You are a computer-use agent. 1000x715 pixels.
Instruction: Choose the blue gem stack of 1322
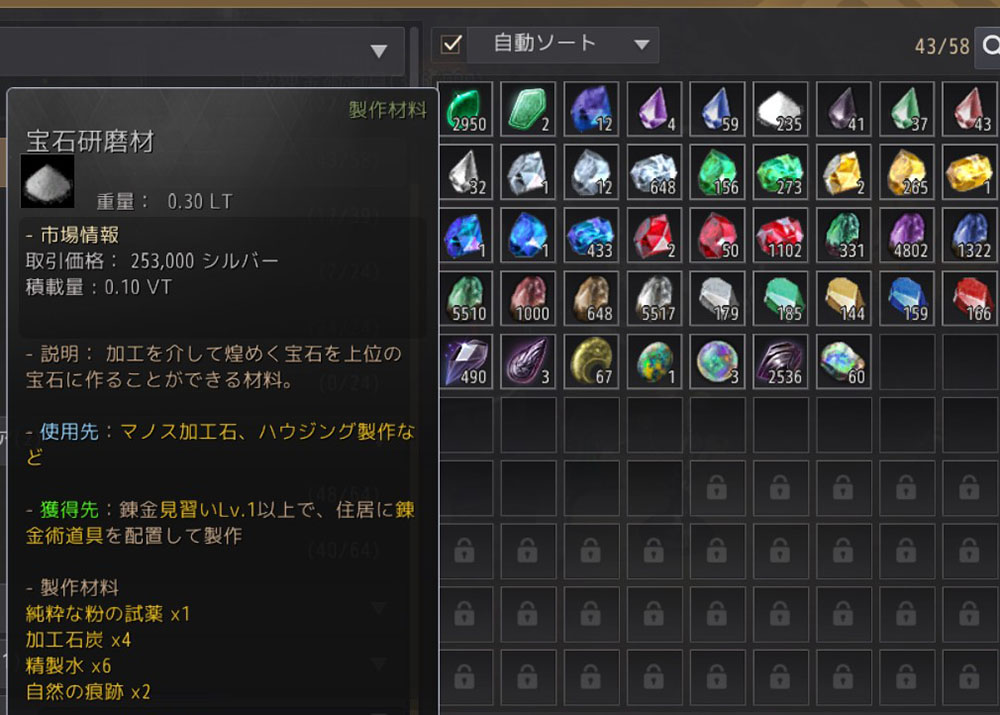[x=969, y=235]
